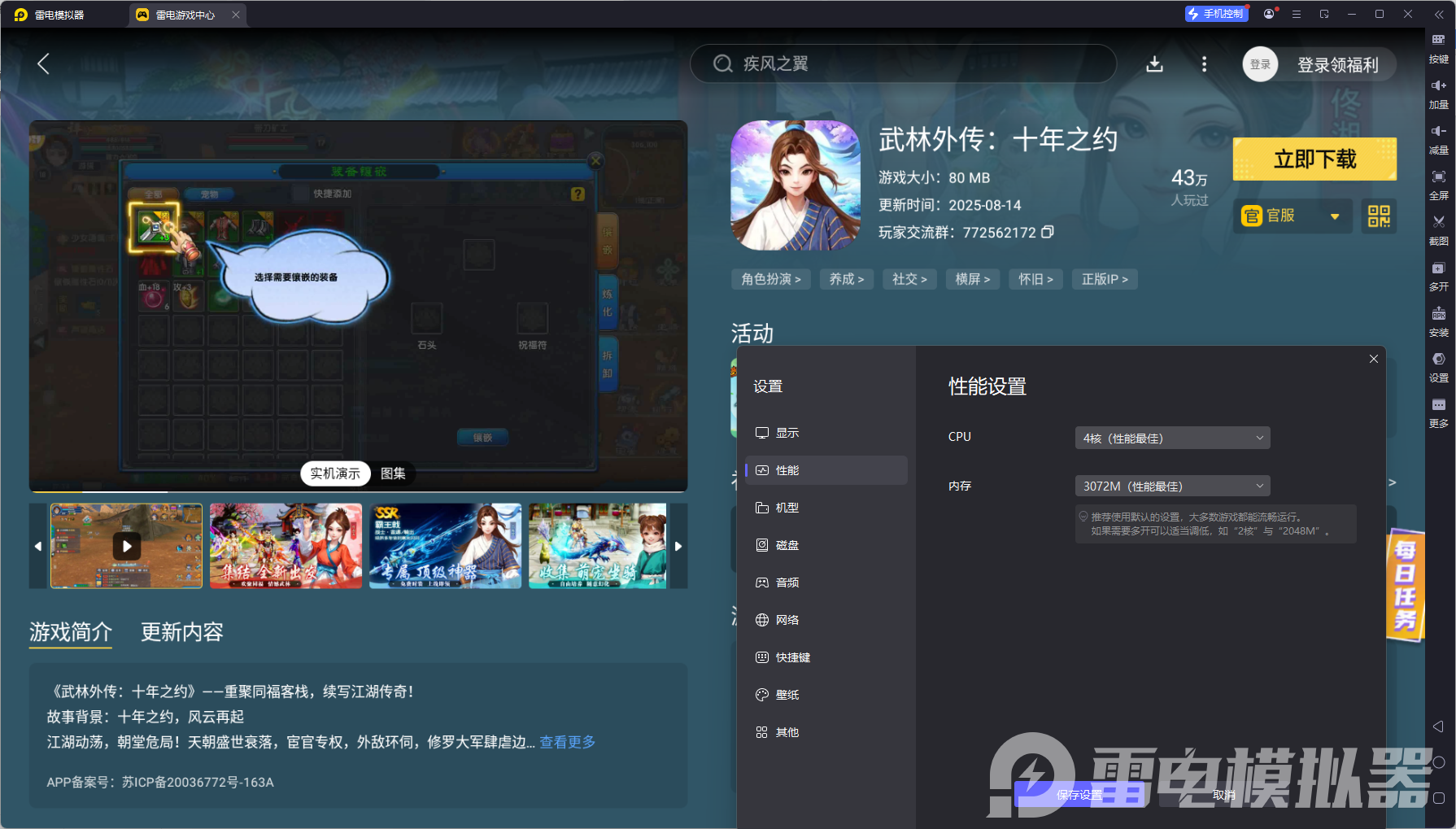Viewport: 1456px width, 829px height.
Task: Click the 疾风之翼 search field
Action: tap(903, 63)
